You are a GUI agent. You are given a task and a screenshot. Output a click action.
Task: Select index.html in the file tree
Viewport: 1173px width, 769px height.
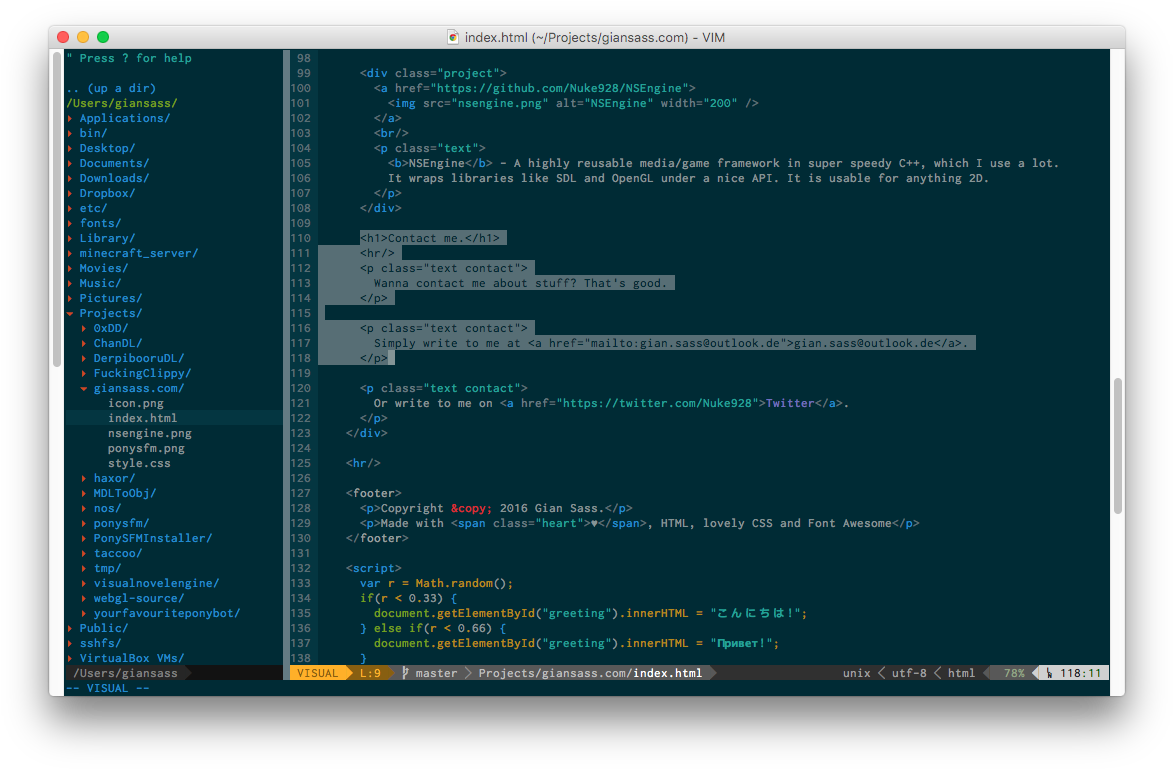pyautogui.click(x=142, y=417)
